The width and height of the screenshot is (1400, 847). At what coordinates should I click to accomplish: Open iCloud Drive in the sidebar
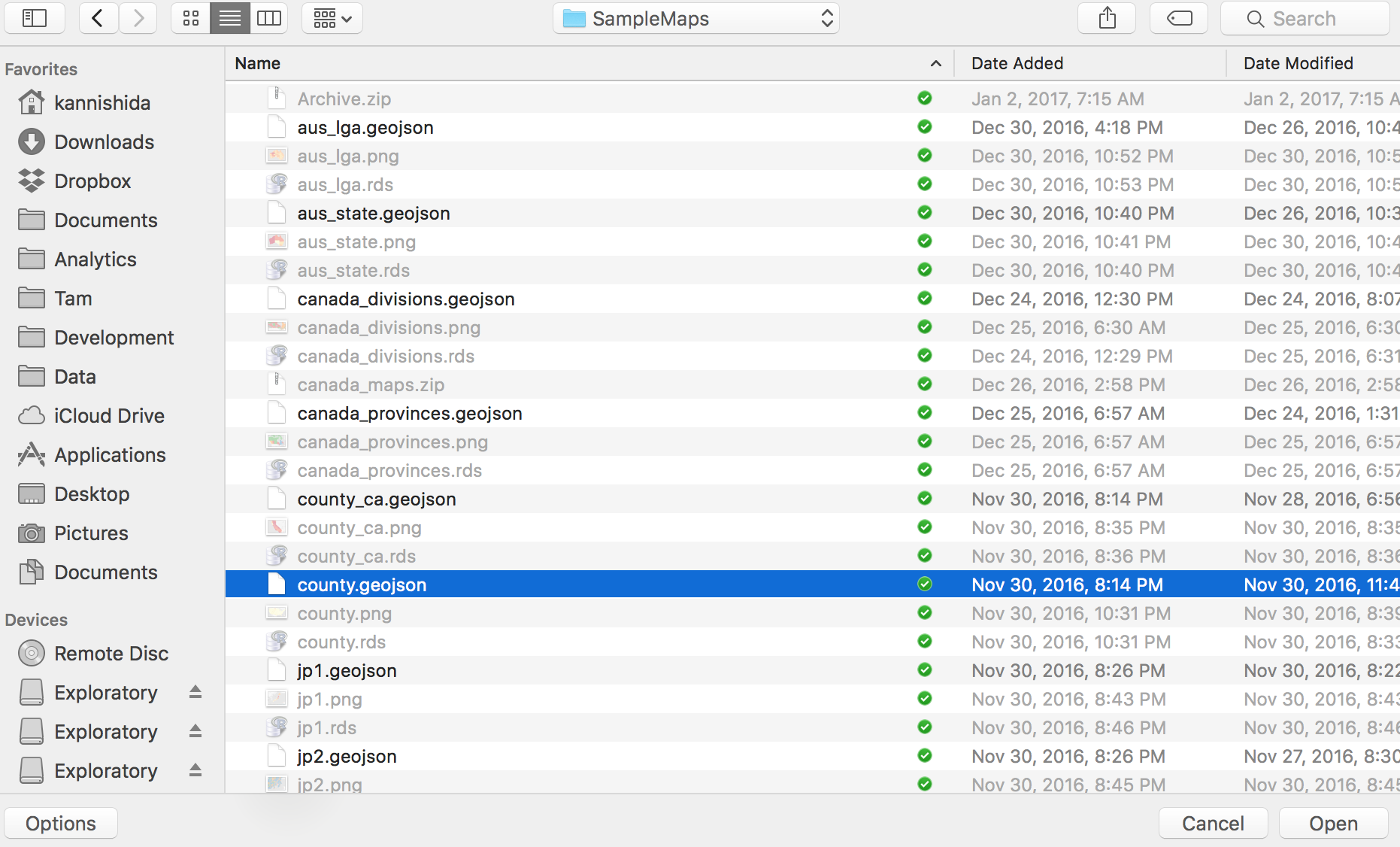[109, 415]
